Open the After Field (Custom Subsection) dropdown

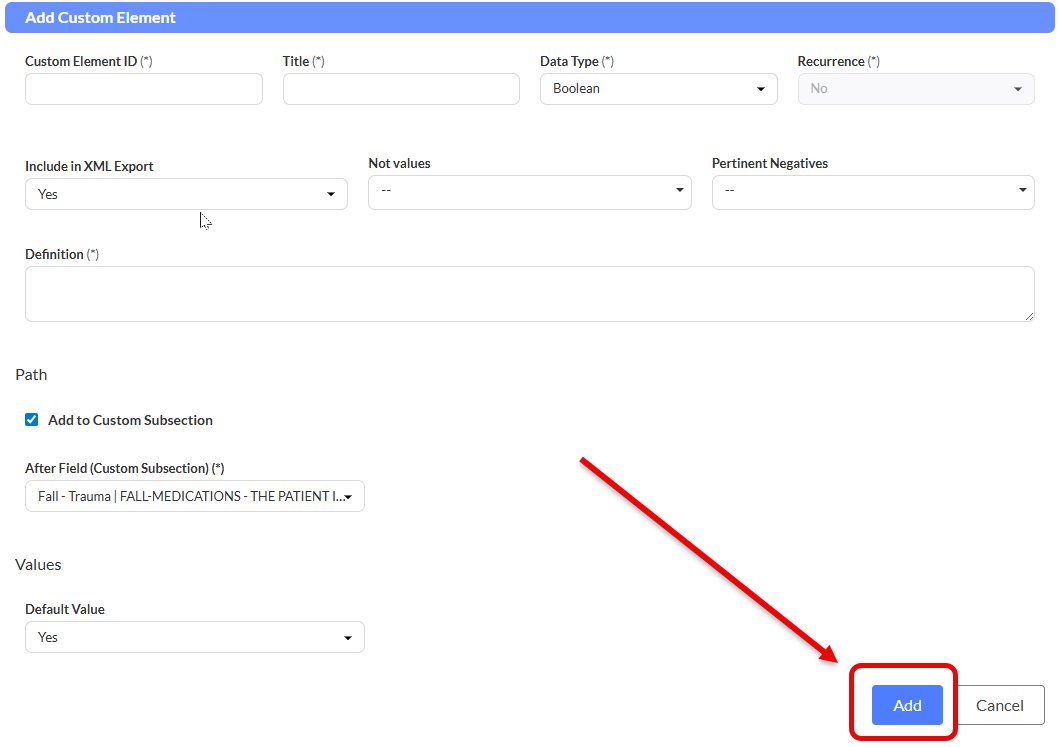(194, 496)
